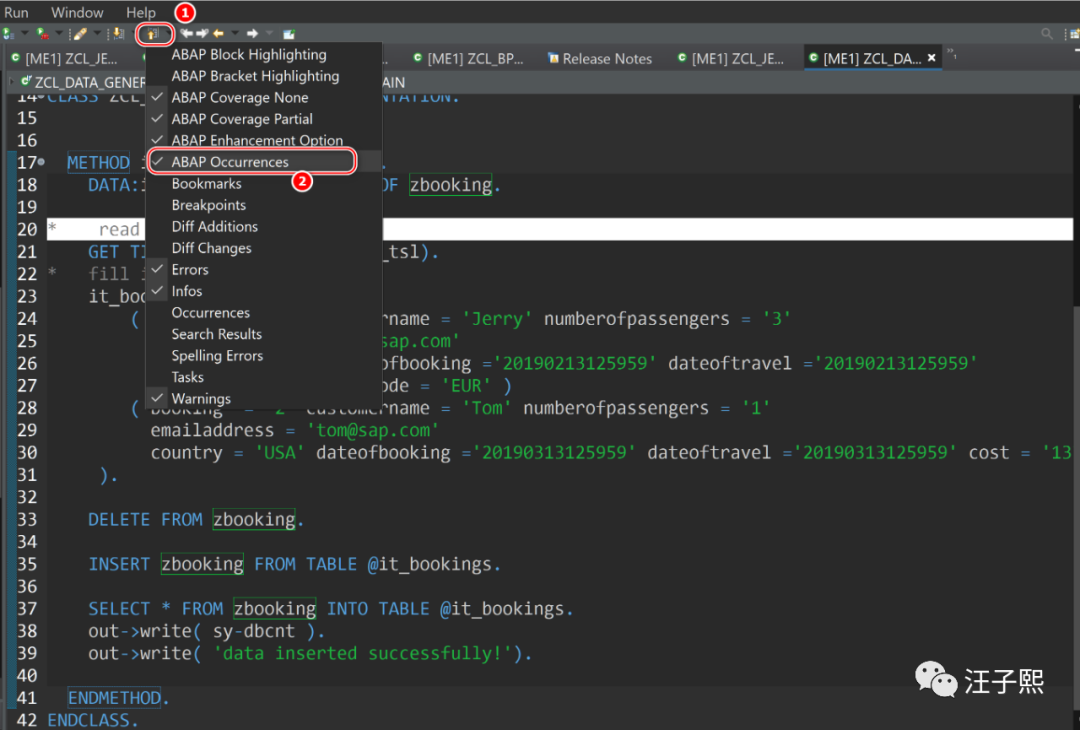Choose ABAP Block Highlighting from the list
The image size is (1080, 730).
pyautogui.click(x=248, y=55)
